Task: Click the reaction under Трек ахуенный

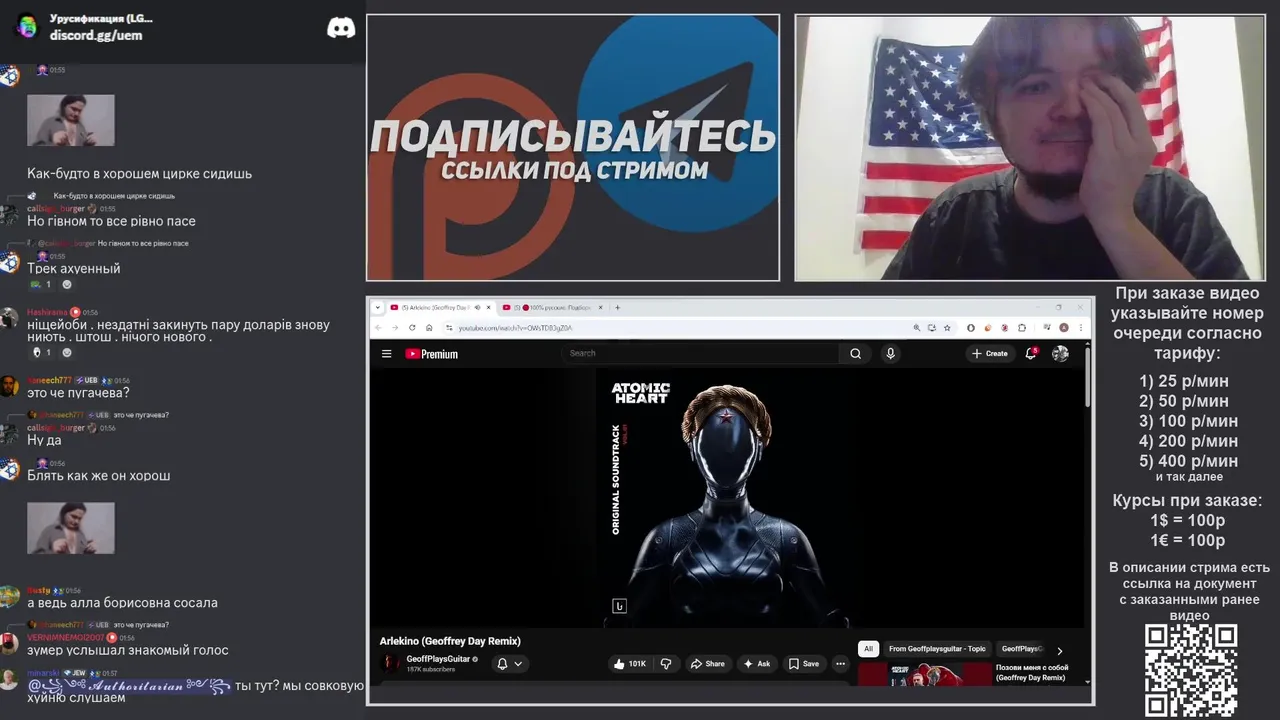Action: [41, 284]
